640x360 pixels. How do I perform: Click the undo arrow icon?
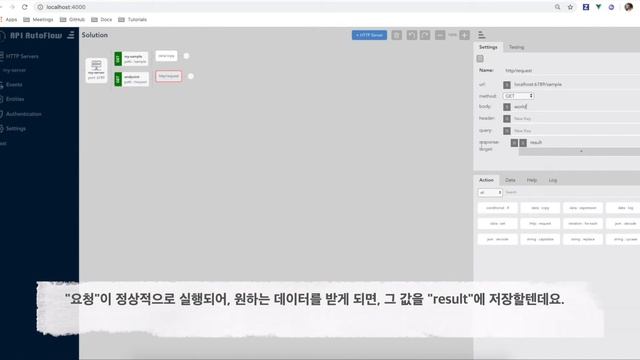pos(411,35)
